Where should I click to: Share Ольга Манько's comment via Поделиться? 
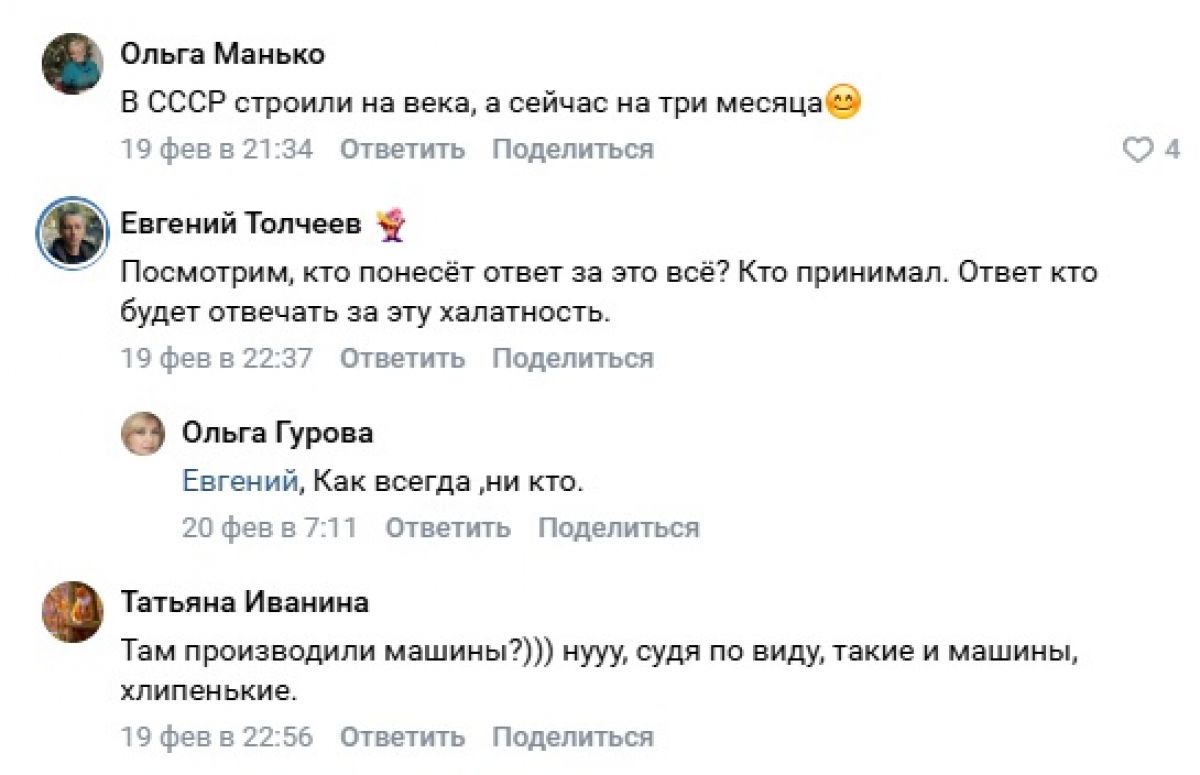tap(572, 150)
